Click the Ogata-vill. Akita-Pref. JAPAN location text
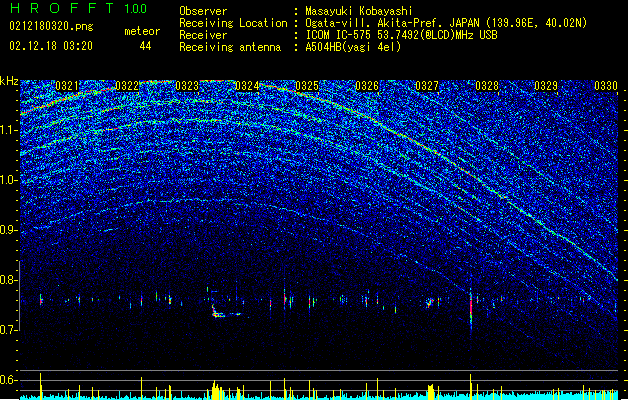The width and height of the screenshot is (629, 400). [446, 23]
